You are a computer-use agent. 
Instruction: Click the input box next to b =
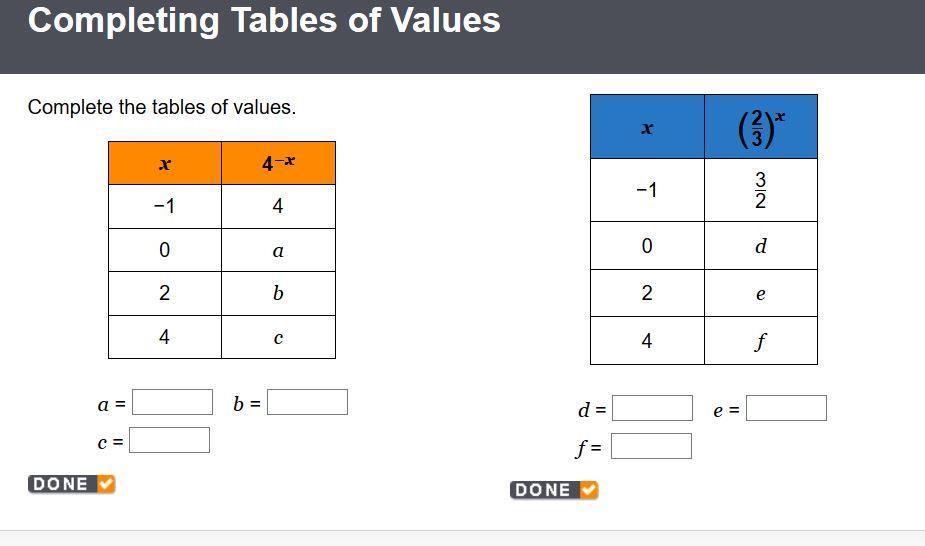(x=307, y=402)
